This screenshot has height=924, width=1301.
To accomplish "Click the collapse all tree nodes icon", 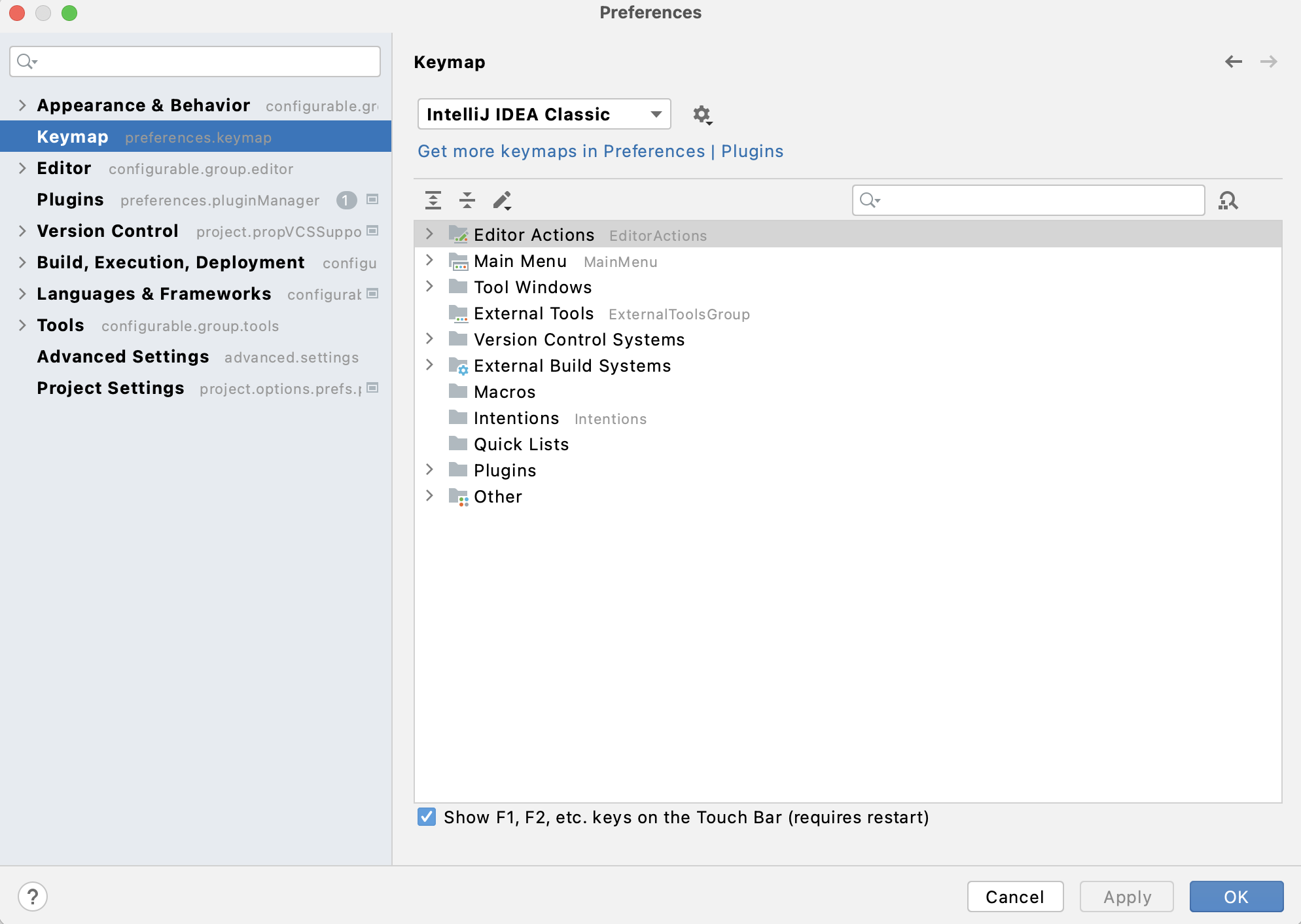I will [x=467, y=200].
